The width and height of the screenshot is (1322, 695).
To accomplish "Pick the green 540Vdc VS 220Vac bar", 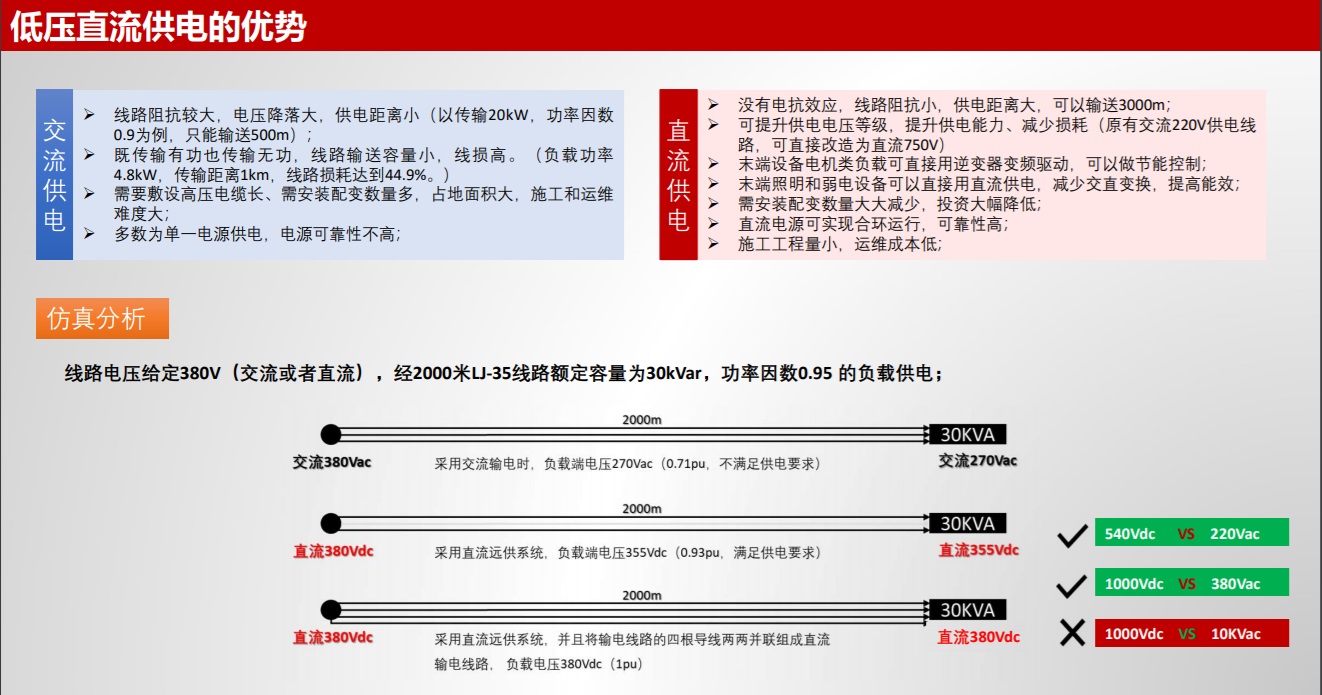I will 1191,533.
